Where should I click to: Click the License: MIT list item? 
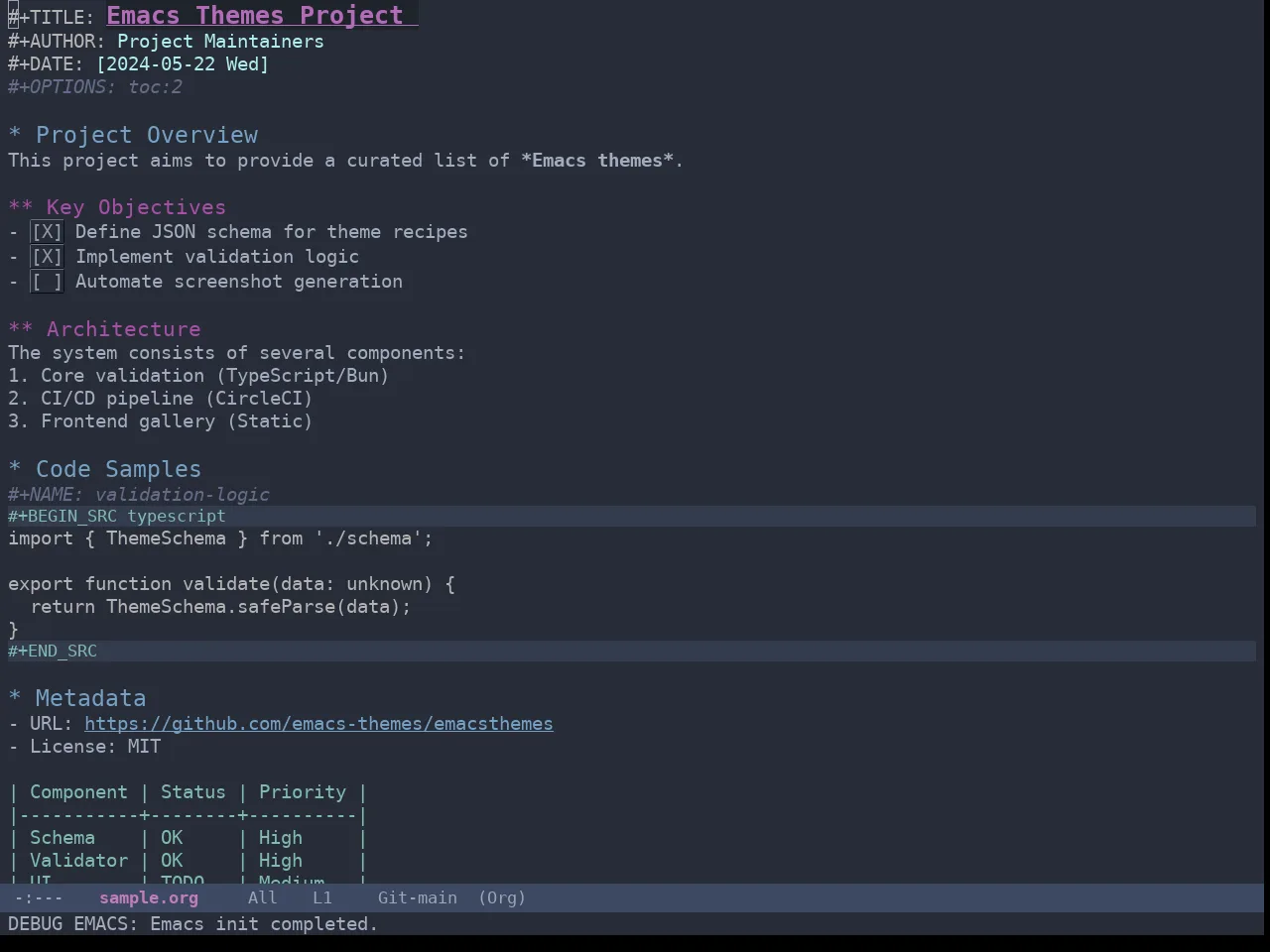pos(84,747)
